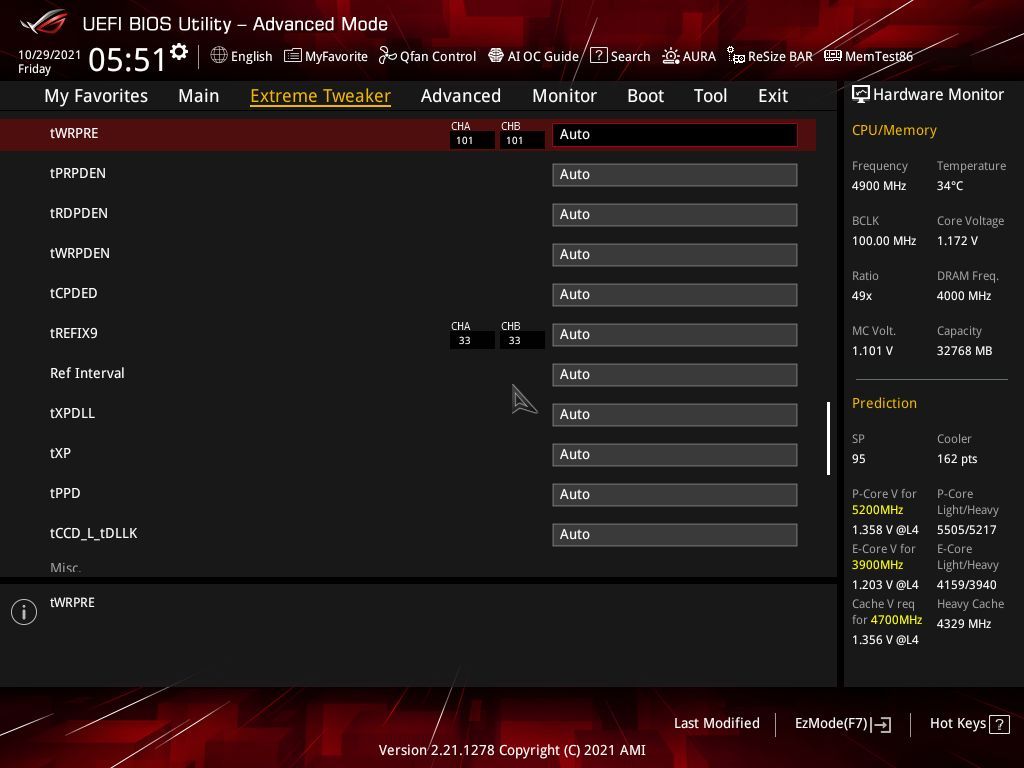The height and width of the screenshot is (768, 1024).
Task: Click the tCCD_L_tDLLK row label
Action: tap(93, 533)
